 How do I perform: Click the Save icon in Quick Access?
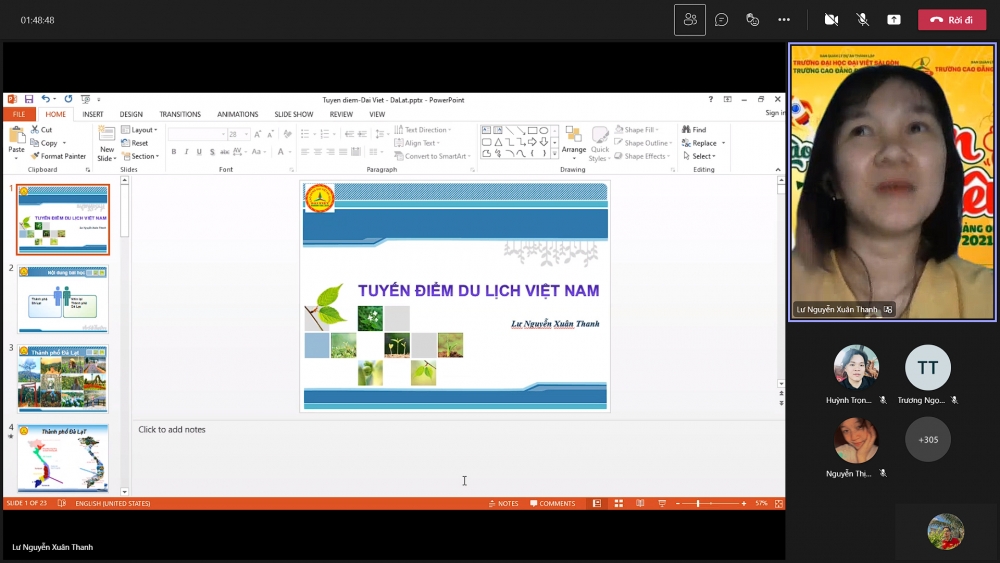pos(29,99)
